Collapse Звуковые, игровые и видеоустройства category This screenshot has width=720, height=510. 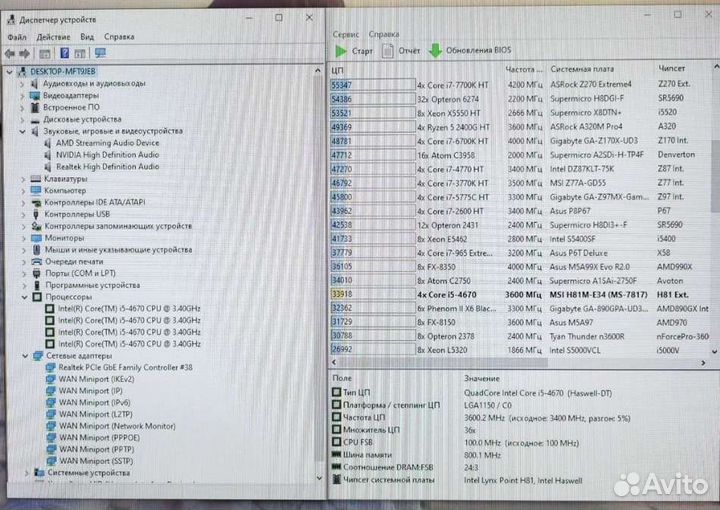(x=22, y=131)
